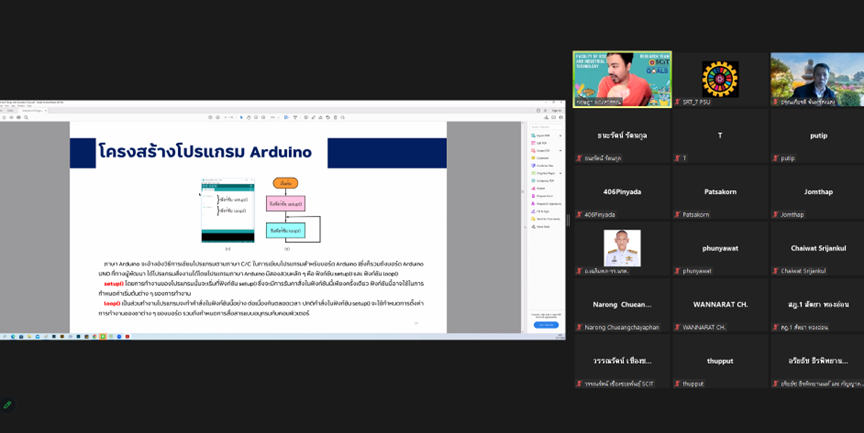864x433 pixels.
Task: Select the phunyawat participant tile
Action: pos(720,248)
